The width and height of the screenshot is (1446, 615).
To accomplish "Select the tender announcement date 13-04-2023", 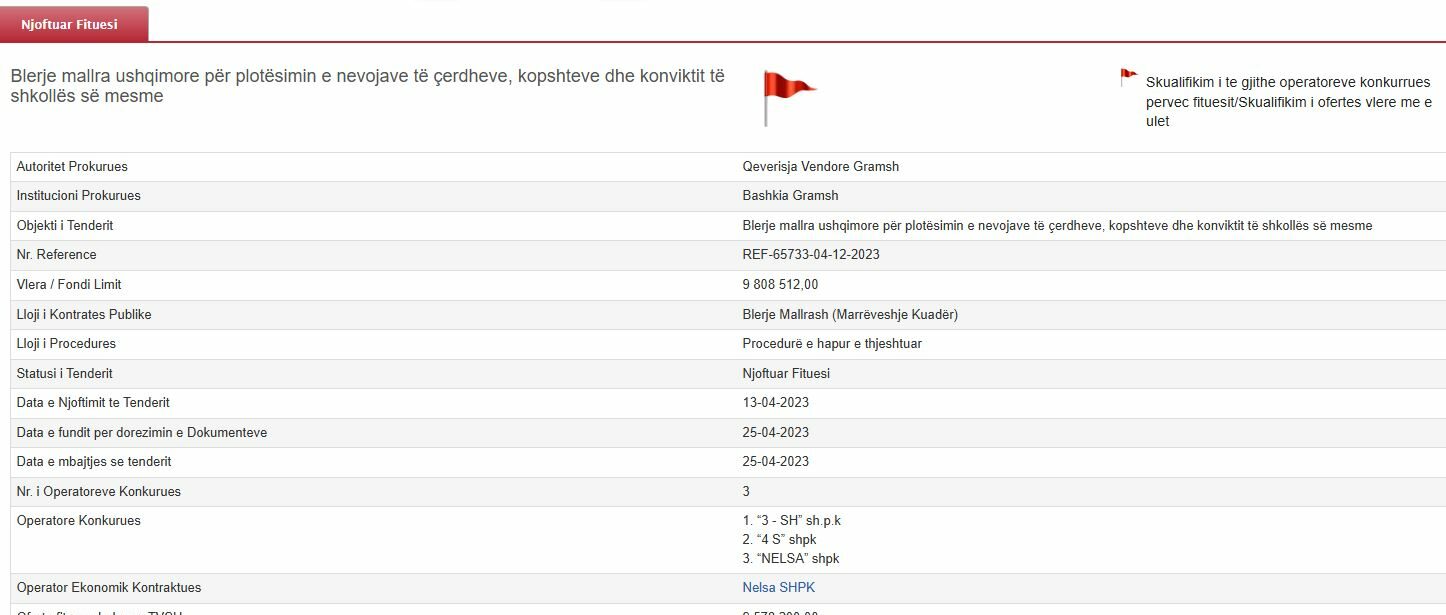I will (x=775, y=402).
